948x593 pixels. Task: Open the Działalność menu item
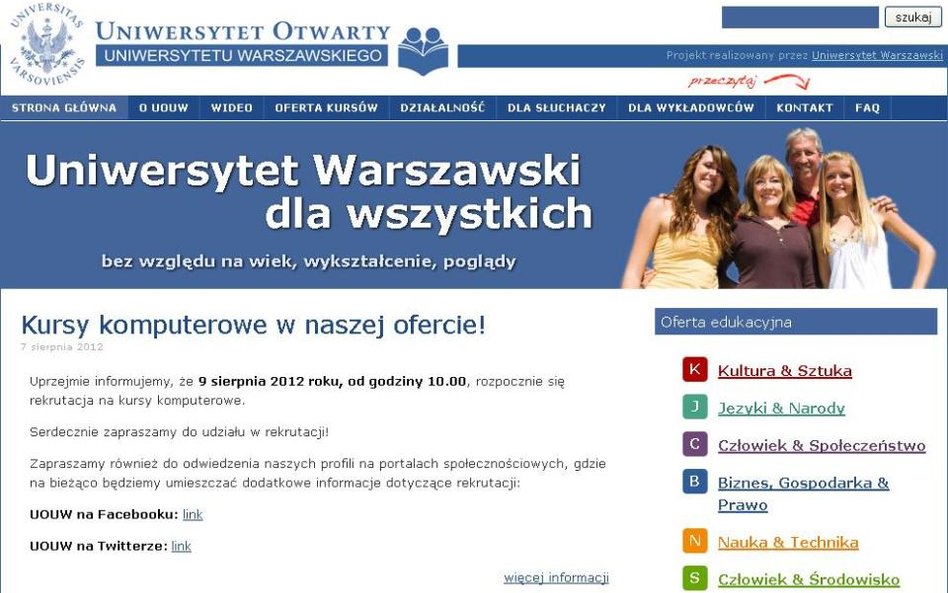[x=443, y=108]
